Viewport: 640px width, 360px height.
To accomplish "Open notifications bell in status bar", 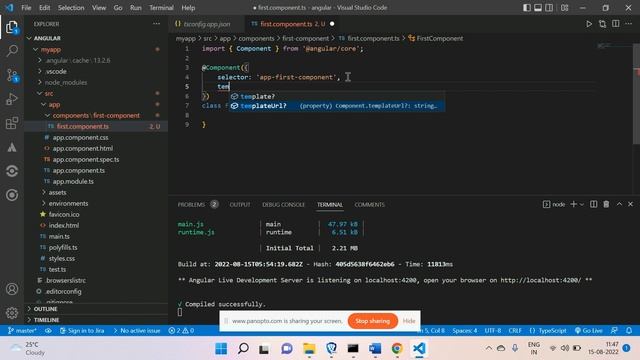I will click(x=629, y=330).
